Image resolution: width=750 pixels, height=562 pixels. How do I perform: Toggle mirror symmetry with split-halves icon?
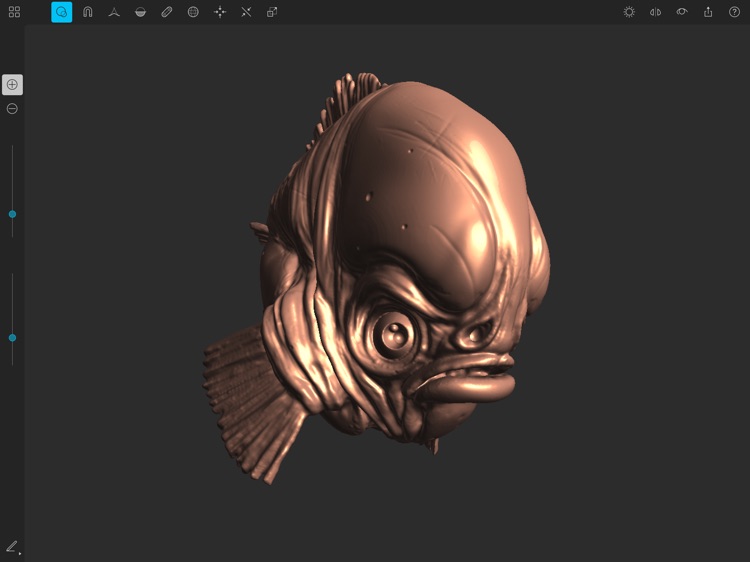(x=655, y=12)
